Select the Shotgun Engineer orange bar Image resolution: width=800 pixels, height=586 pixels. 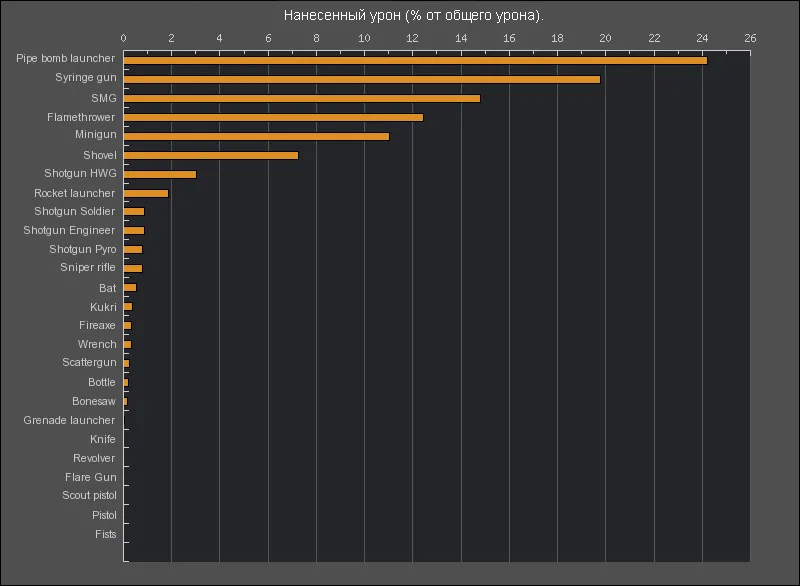(134, 231)
